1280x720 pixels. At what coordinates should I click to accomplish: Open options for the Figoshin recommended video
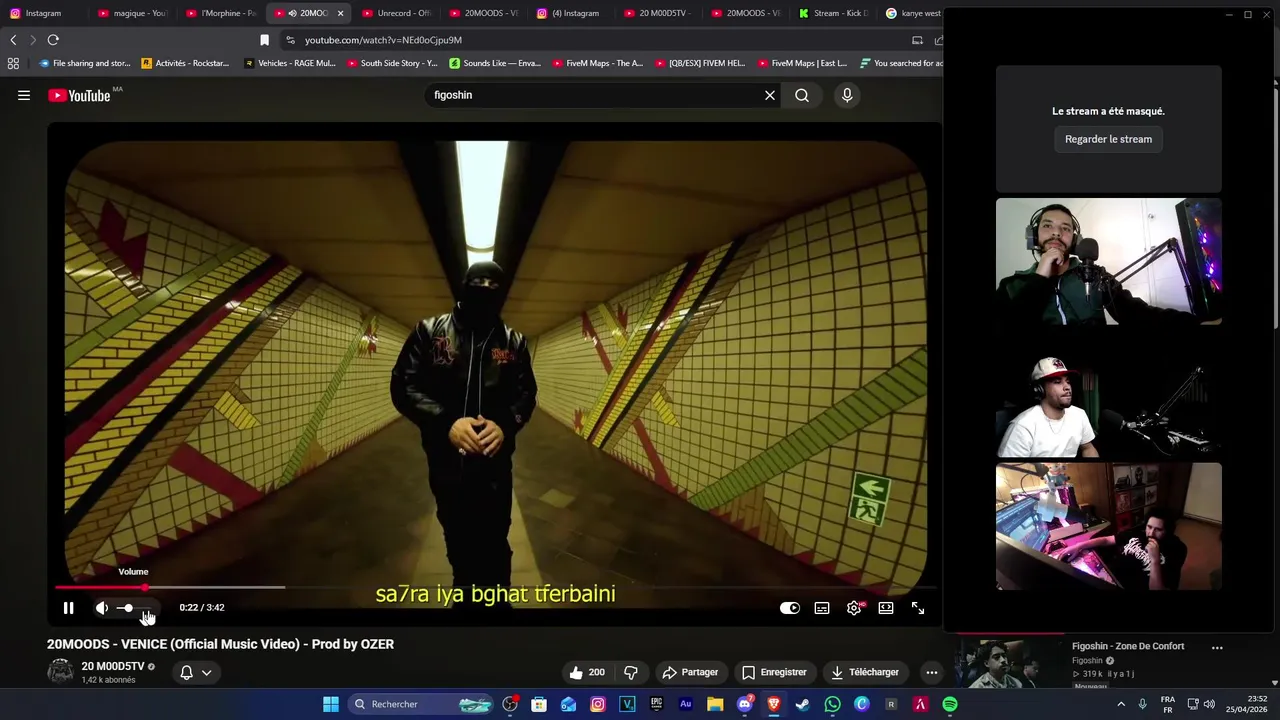coord(1217,648)
